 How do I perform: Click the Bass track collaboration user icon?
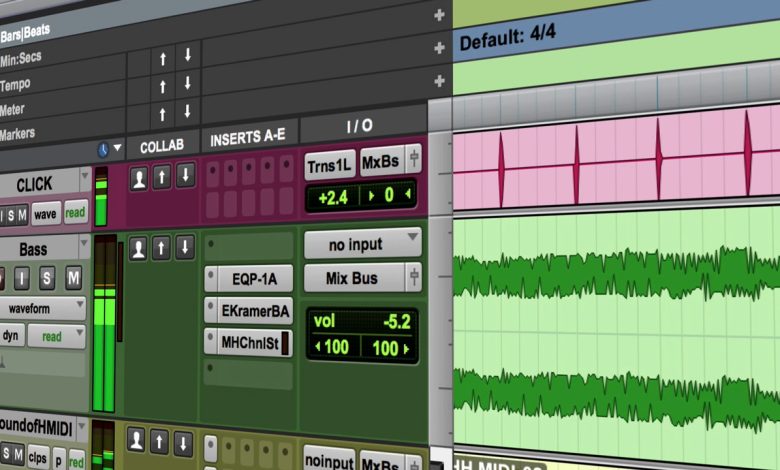pyautogui.click(x=138, y=249)
